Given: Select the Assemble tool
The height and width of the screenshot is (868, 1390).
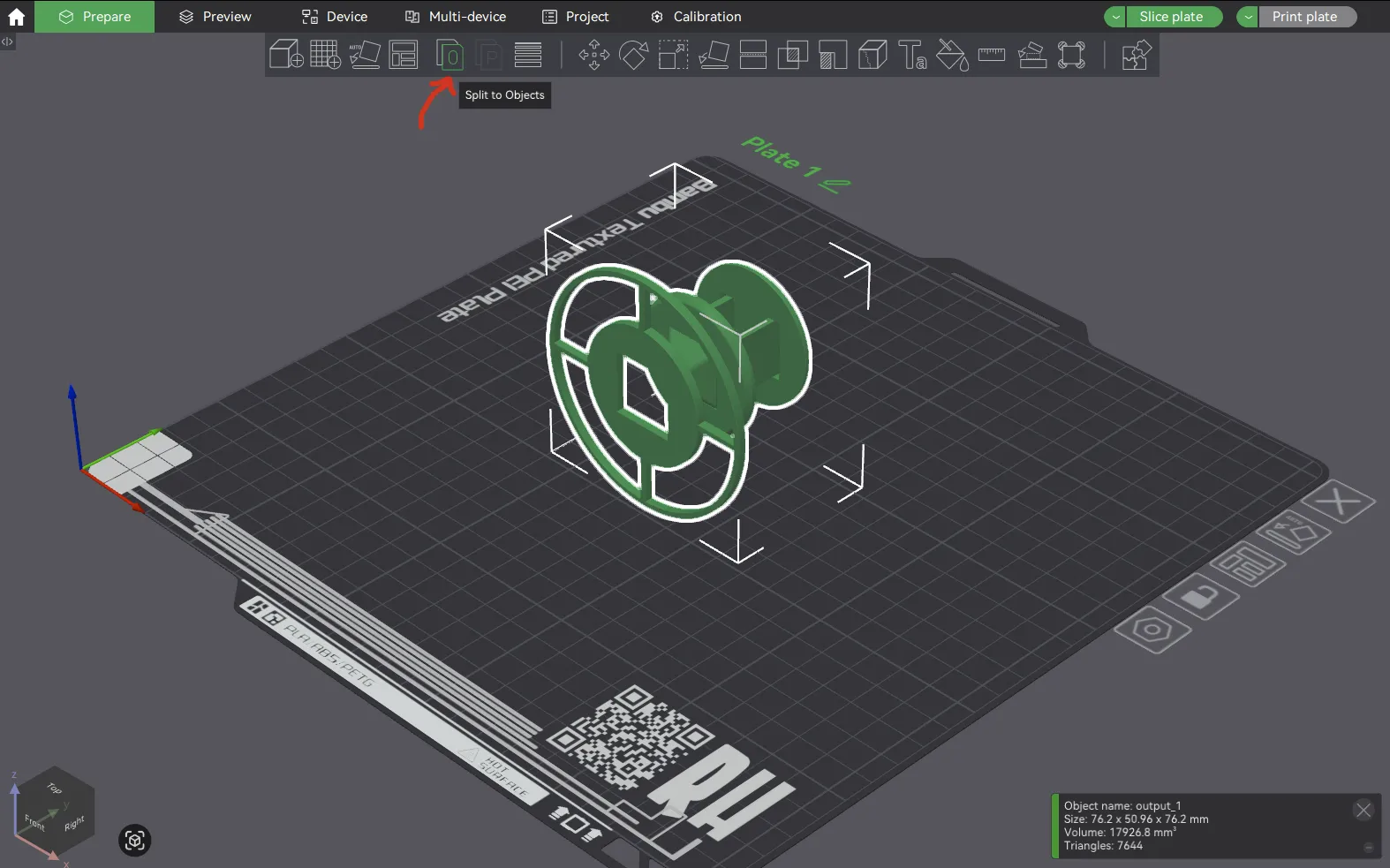Looking at the screenshot, I should (1031, 55).
